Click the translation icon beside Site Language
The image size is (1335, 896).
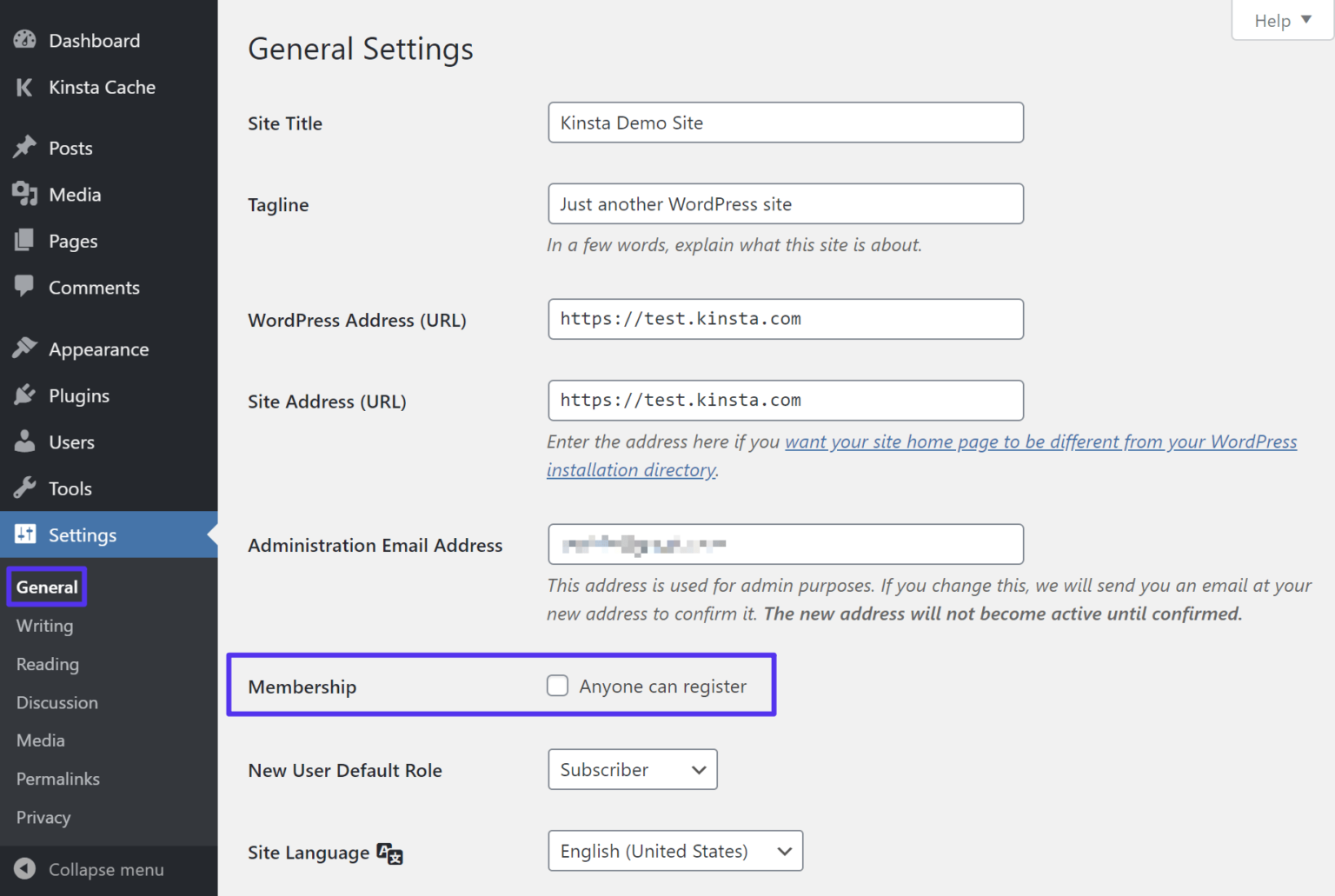389,854
